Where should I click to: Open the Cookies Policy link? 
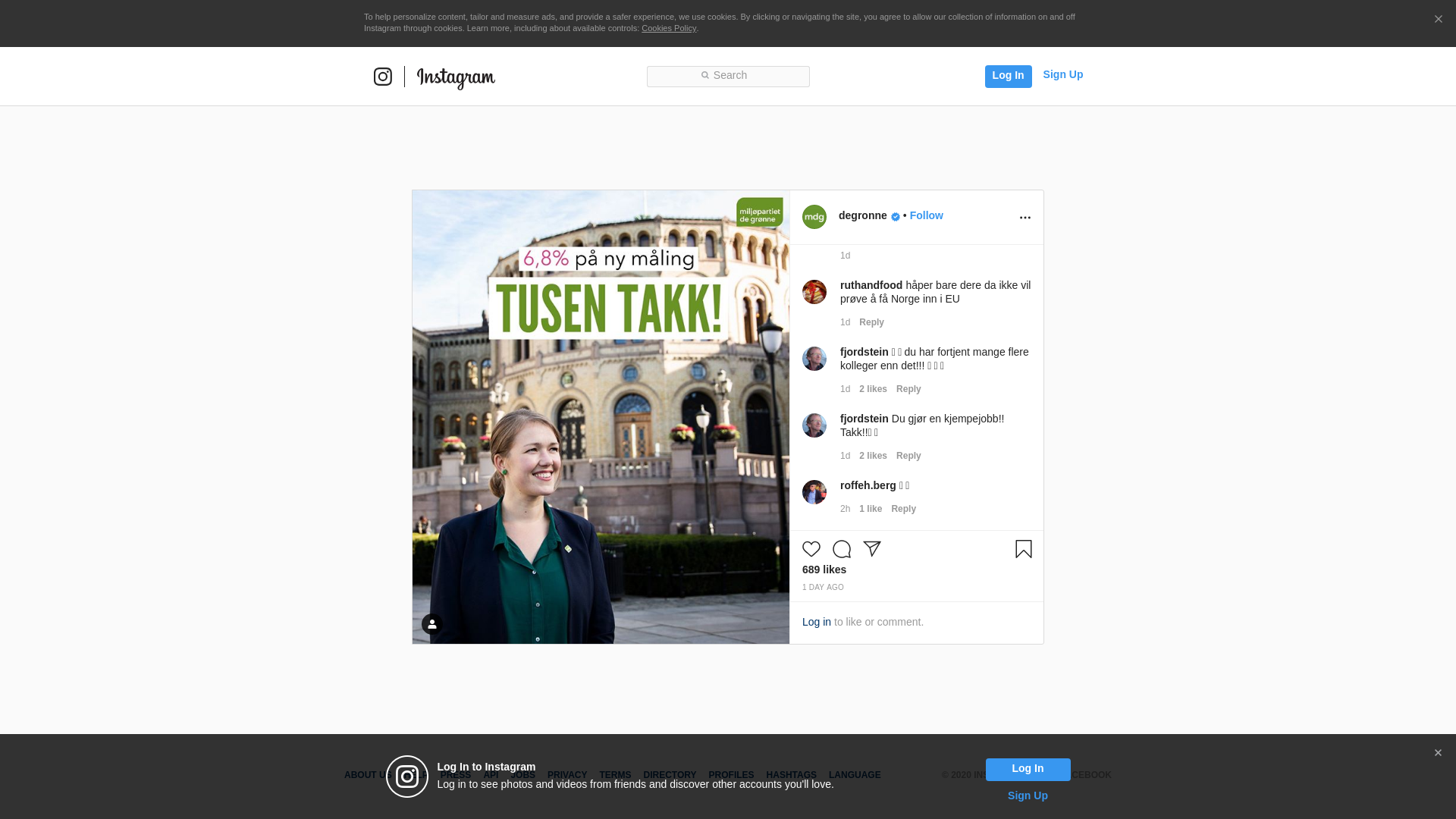click(669, 28)
